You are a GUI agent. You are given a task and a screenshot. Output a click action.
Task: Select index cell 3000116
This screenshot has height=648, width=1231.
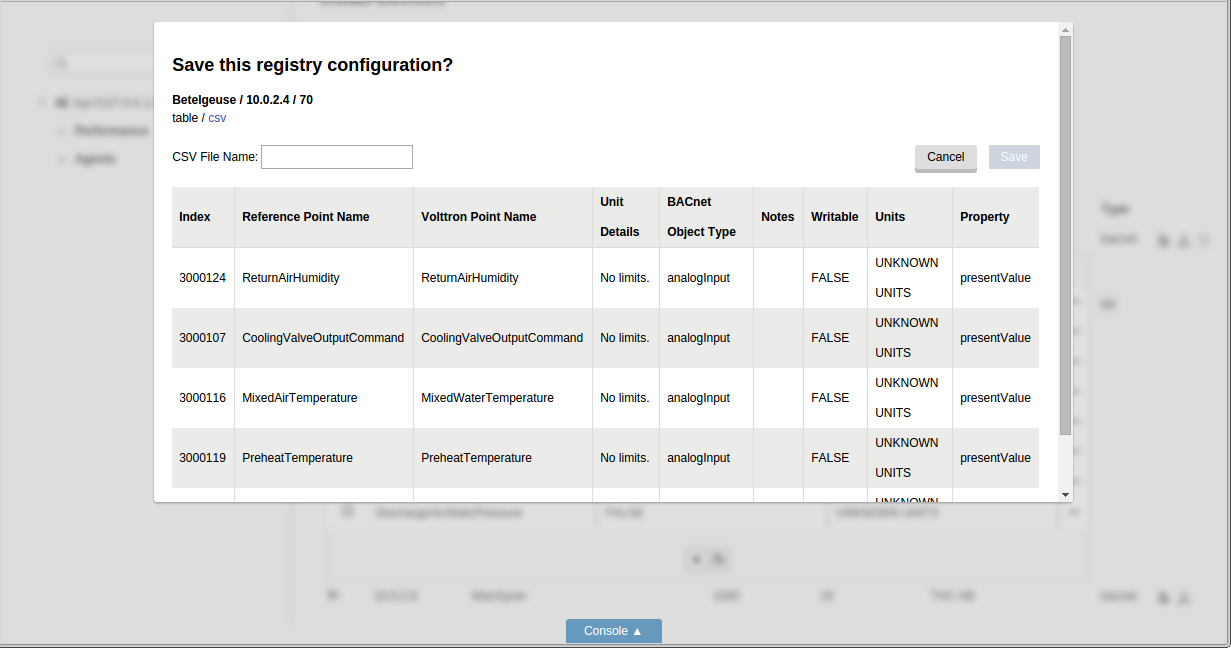(203, 398)
